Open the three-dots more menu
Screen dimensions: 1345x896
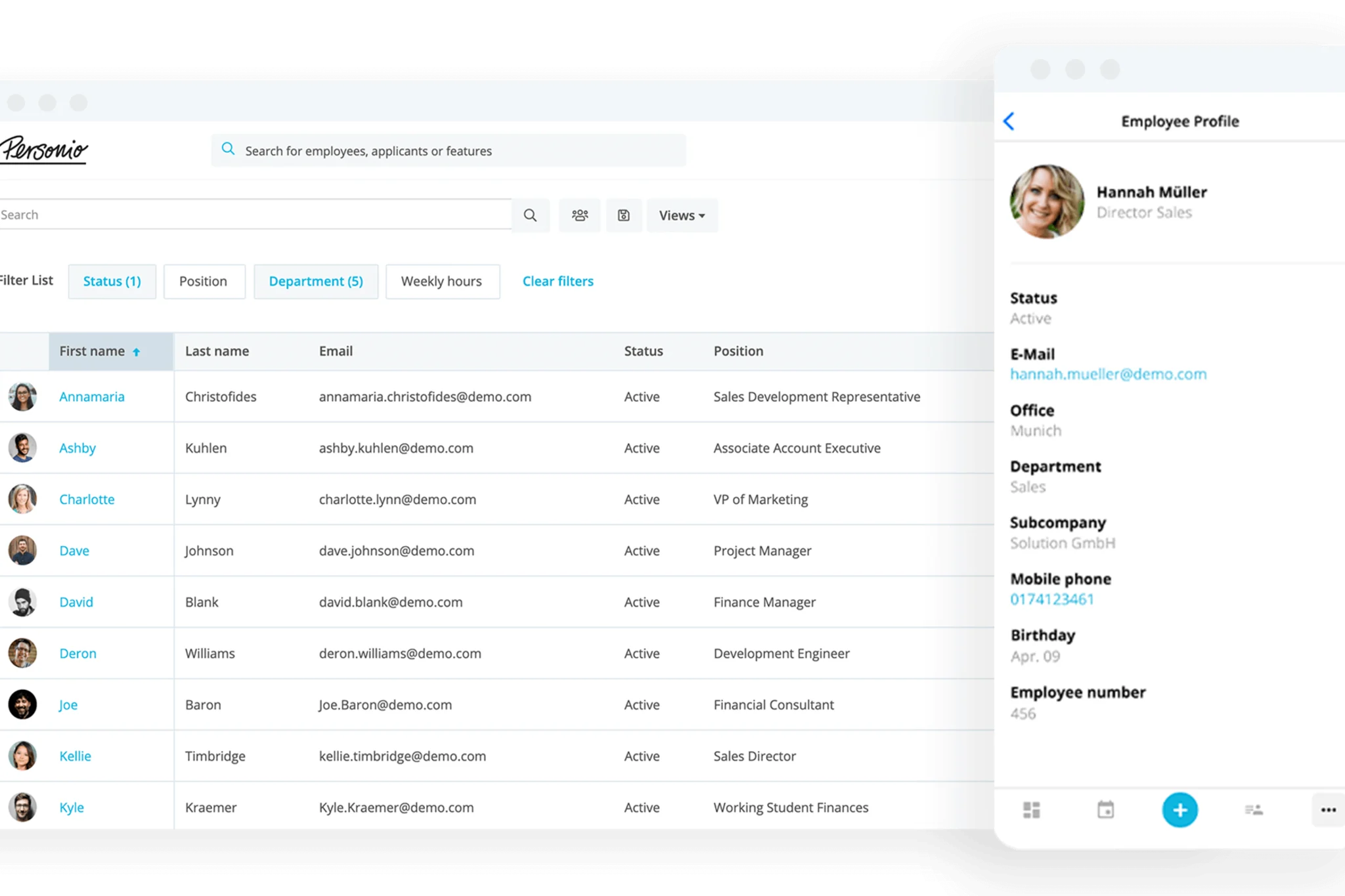coord(1328,810)
